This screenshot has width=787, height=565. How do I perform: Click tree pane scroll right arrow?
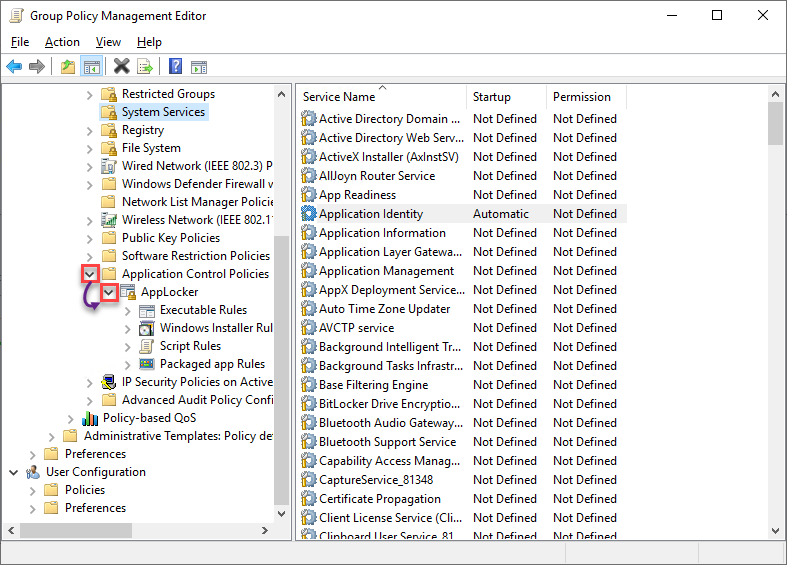click(265, 530)
